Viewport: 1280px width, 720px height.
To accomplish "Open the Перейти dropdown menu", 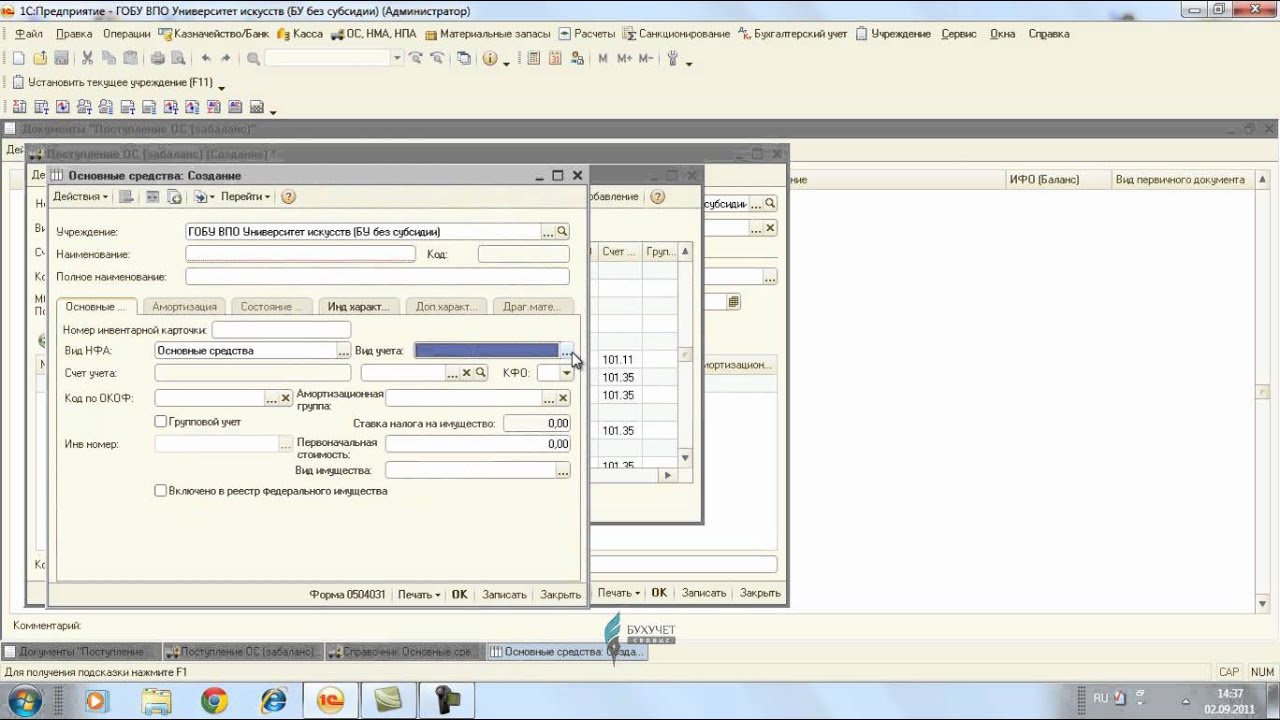I will (x=245, y=197).
